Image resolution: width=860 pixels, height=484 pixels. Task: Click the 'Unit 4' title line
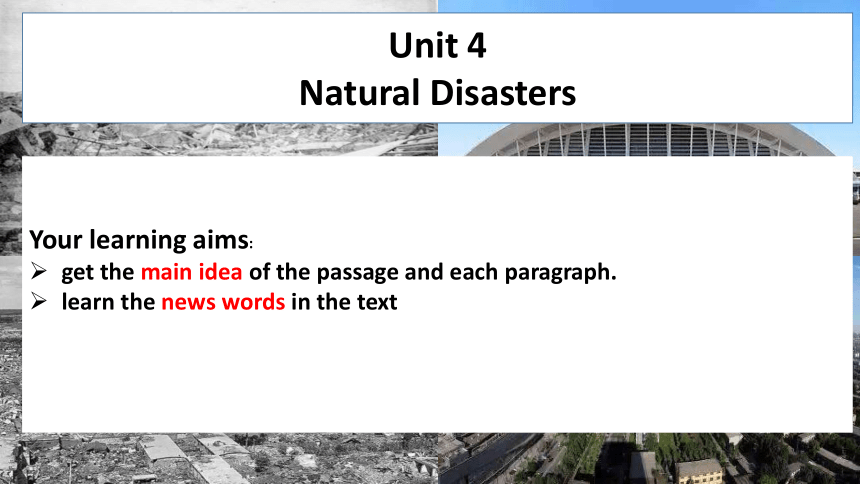pyautogui.click(x=437, y=45)
